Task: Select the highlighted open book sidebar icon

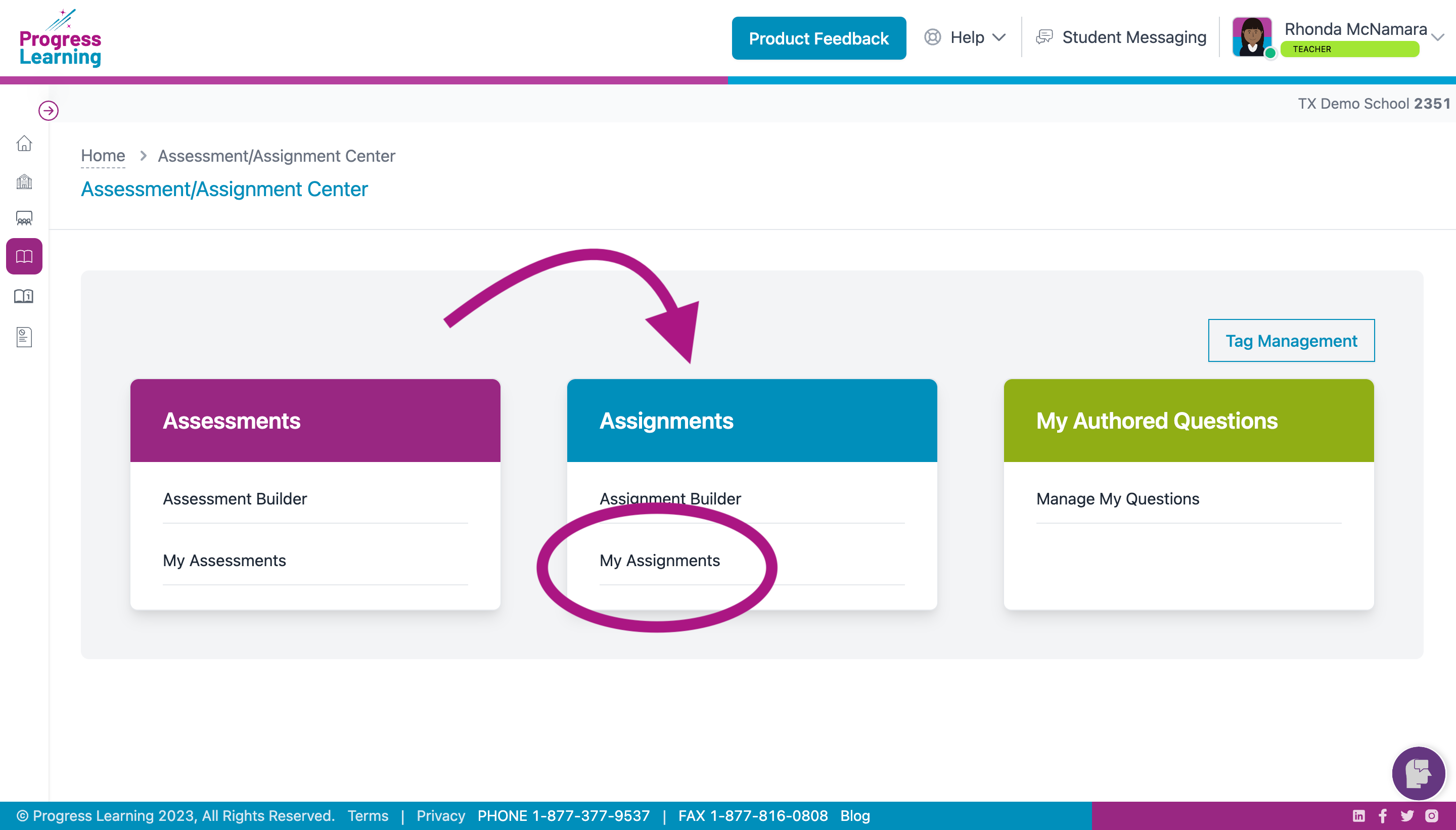Action: click(24, 256)
